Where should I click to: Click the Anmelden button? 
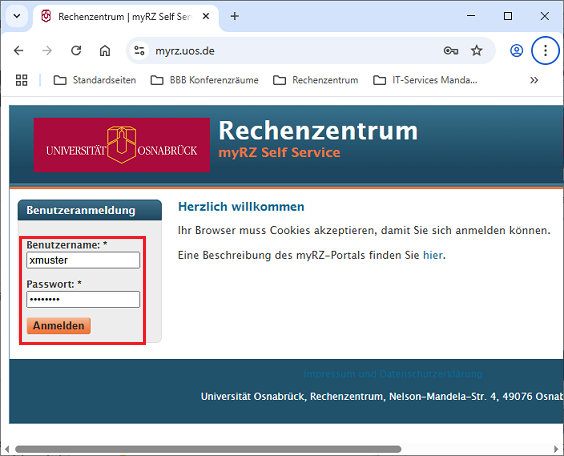[x=59, y=325]
